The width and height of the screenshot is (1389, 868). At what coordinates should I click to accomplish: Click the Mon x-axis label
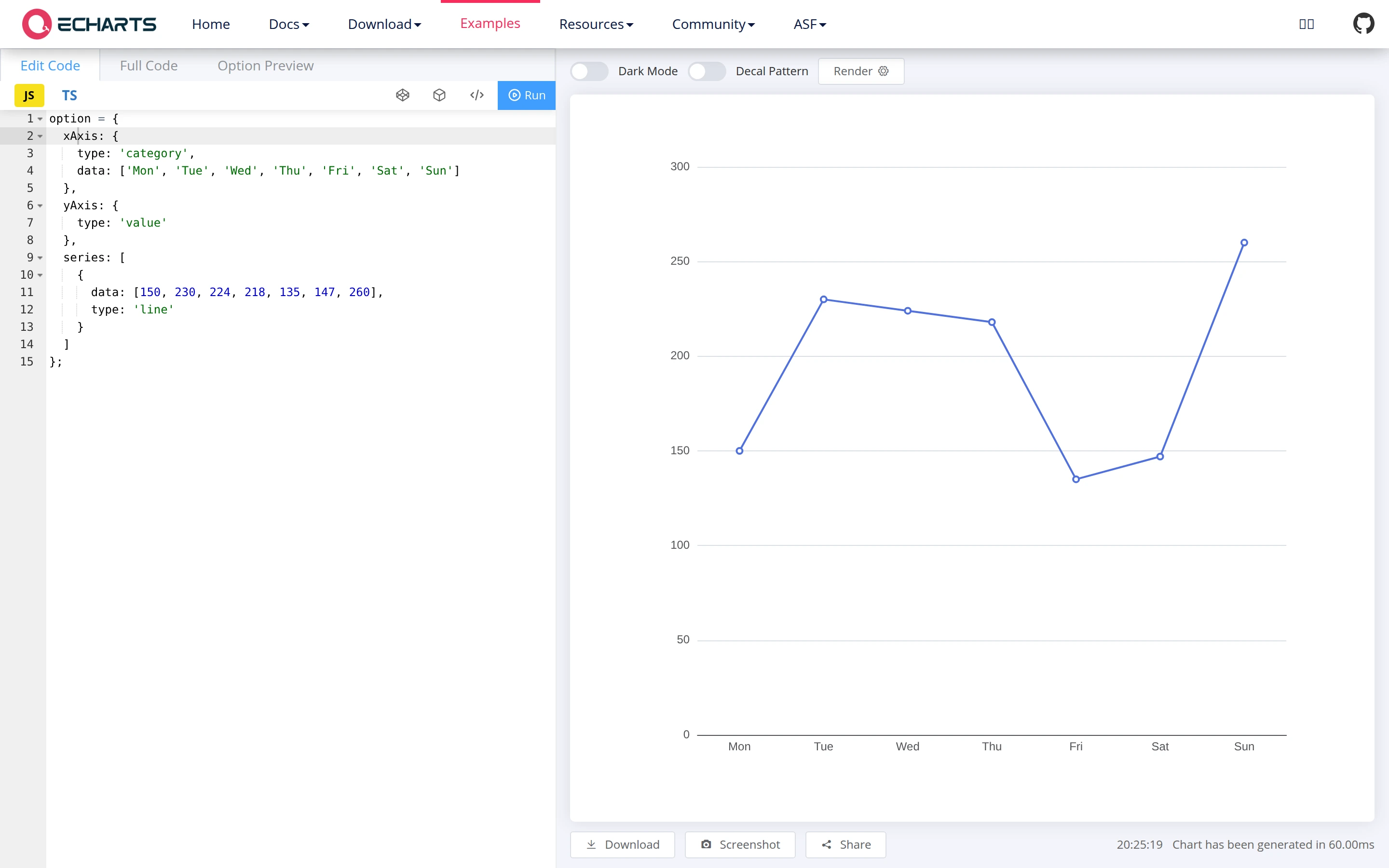point(739,746)
